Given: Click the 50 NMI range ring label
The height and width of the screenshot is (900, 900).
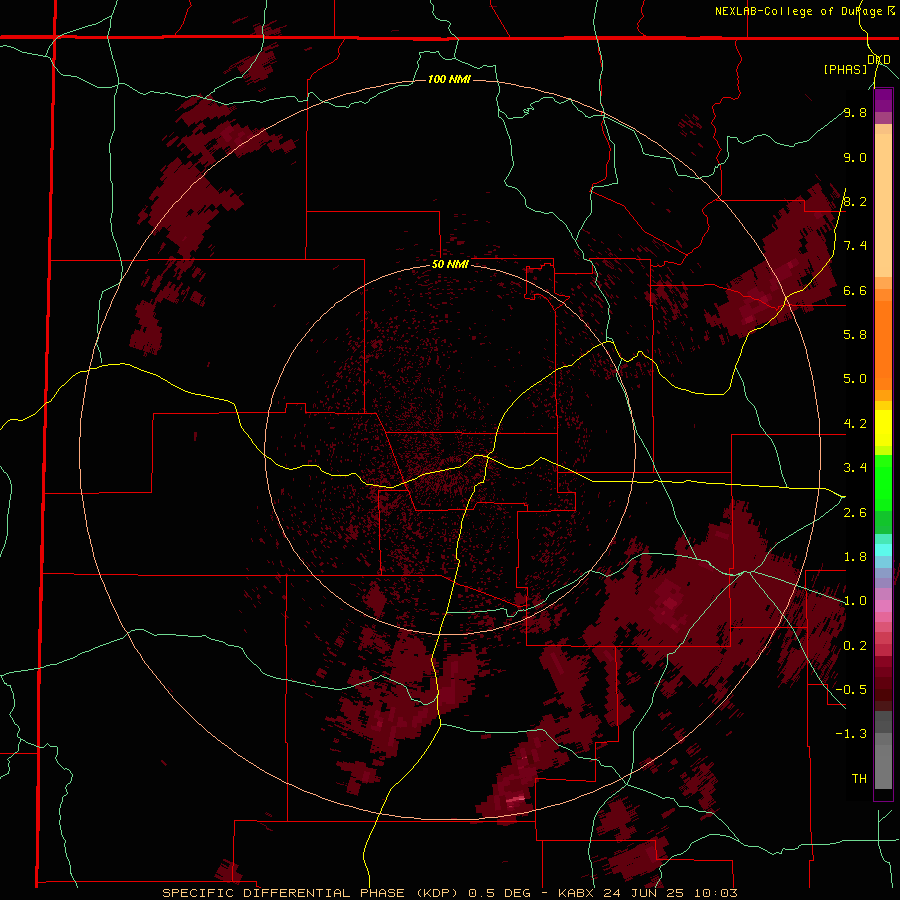Looking at the screenshot, I should pos(450,264).
